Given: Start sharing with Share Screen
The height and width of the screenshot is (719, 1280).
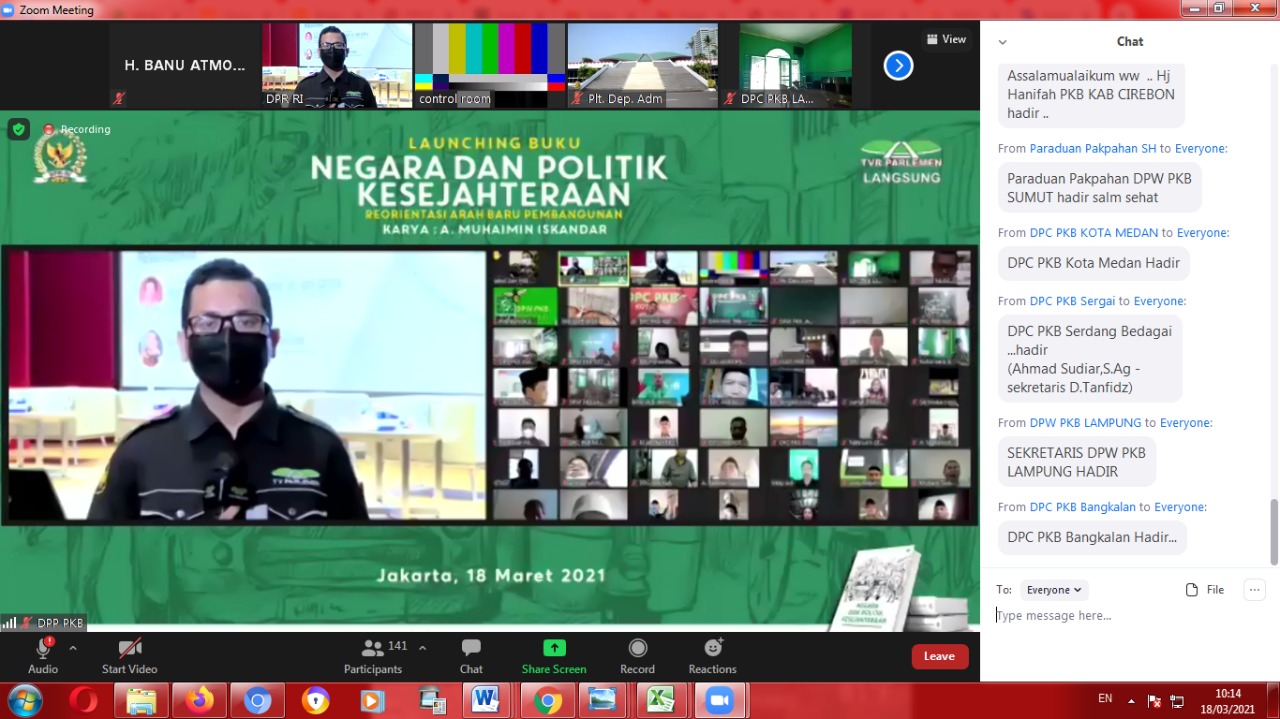Looking at the screenshot, I should pos(553,656).
